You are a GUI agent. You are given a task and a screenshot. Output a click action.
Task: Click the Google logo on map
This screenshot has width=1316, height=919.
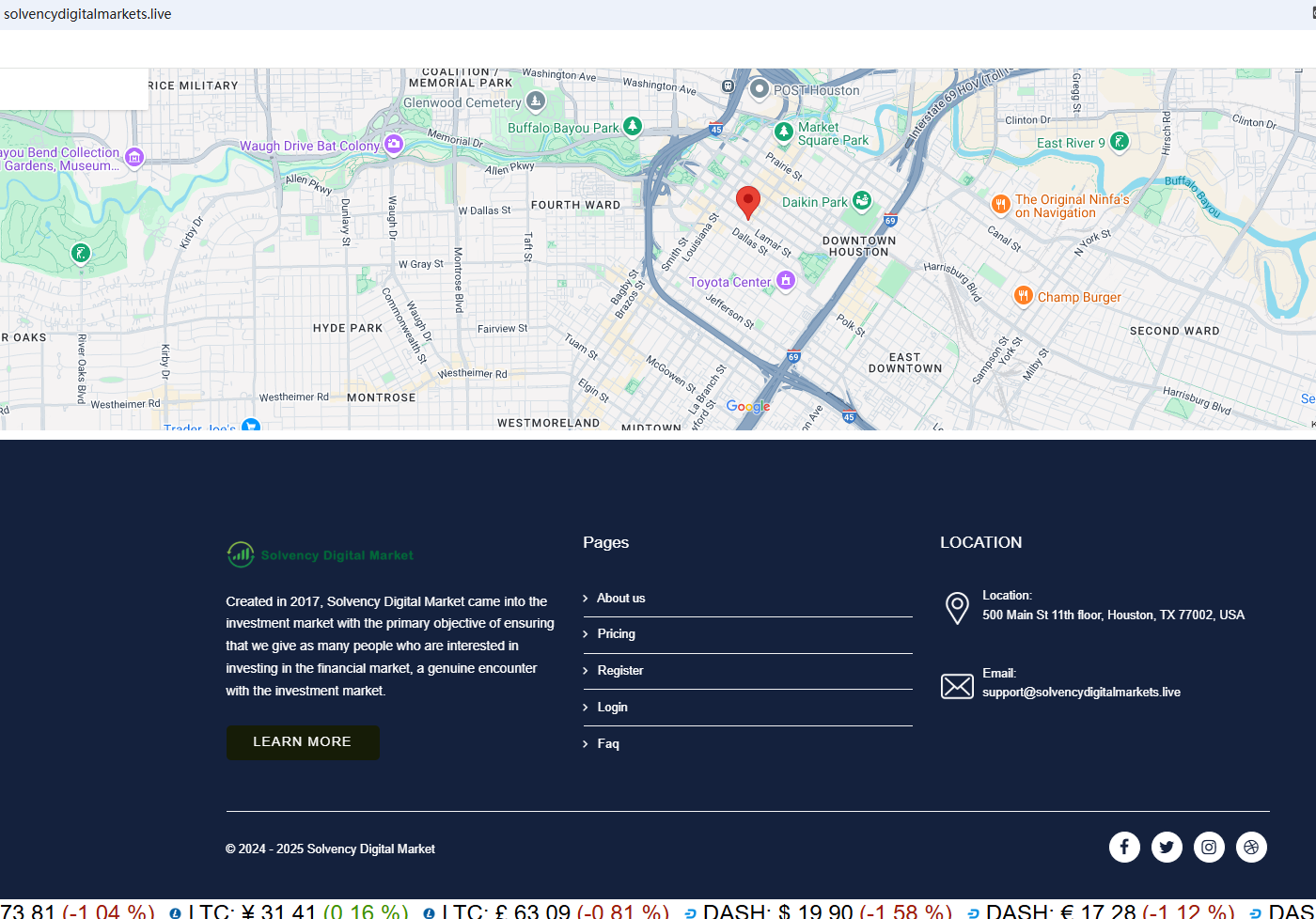click(748, 407)
